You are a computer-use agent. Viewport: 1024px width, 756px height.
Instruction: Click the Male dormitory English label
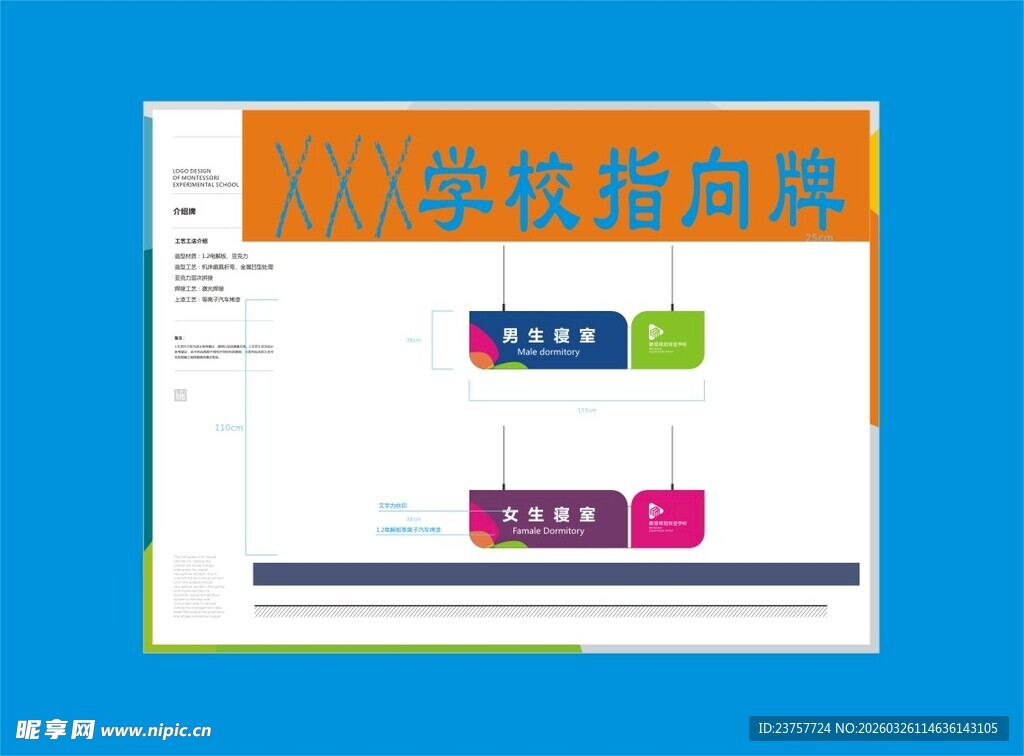pos(548,352)
